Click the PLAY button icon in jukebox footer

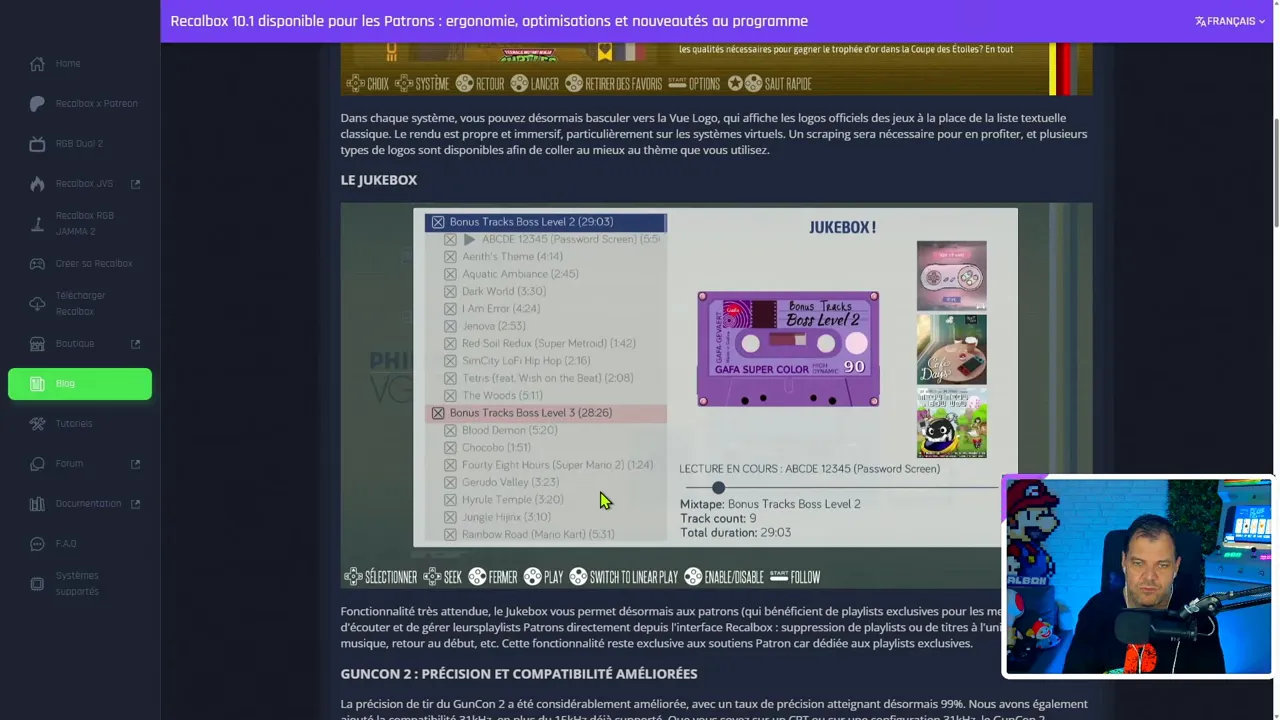click(532, 577)
